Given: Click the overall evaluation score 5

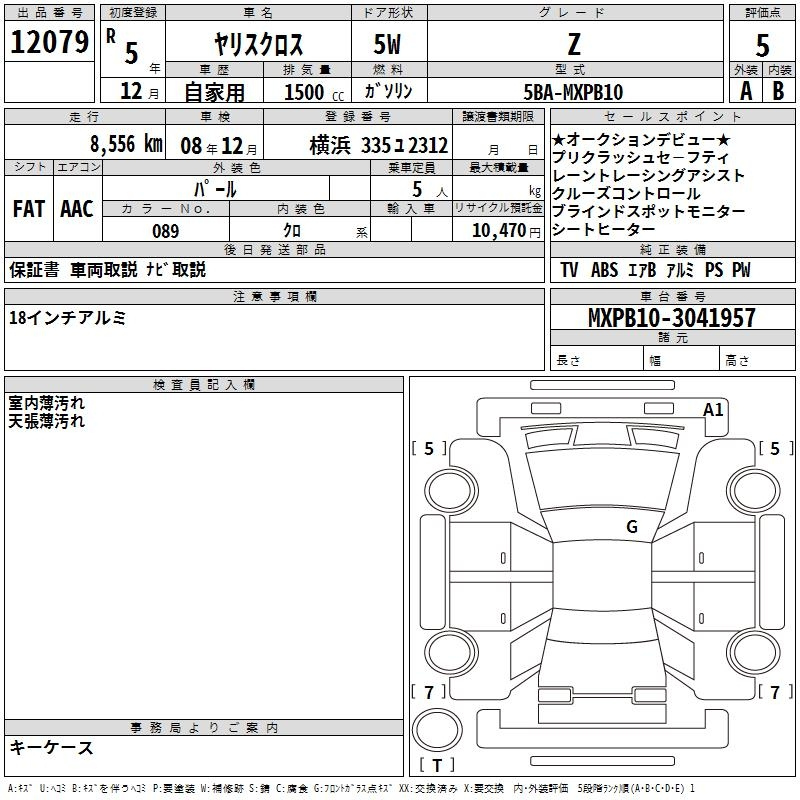Looking at the screenshot, I should [762, 44].
